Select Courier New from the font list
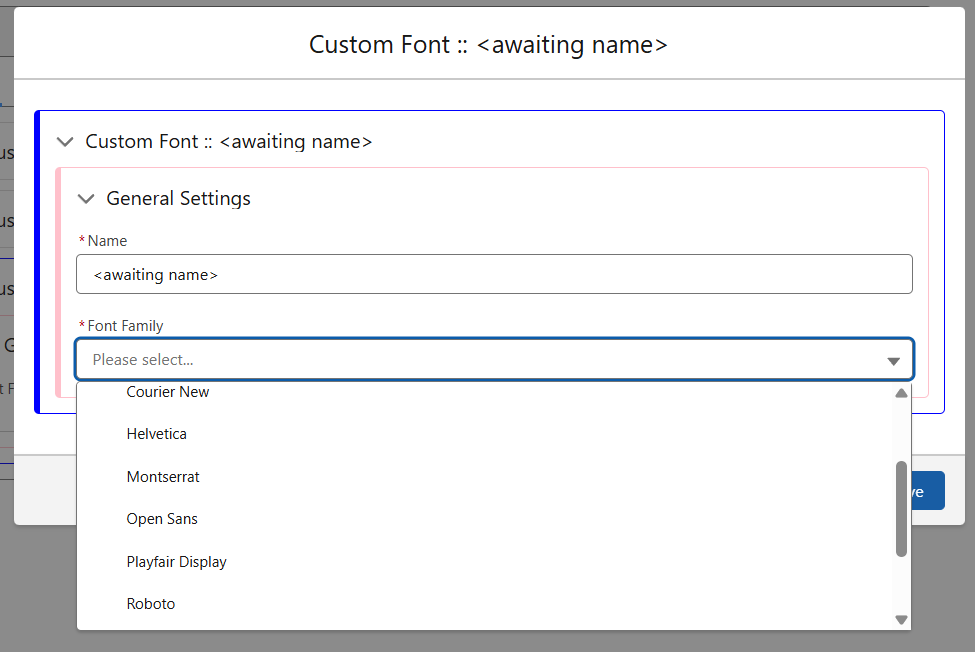 point(168,392)
